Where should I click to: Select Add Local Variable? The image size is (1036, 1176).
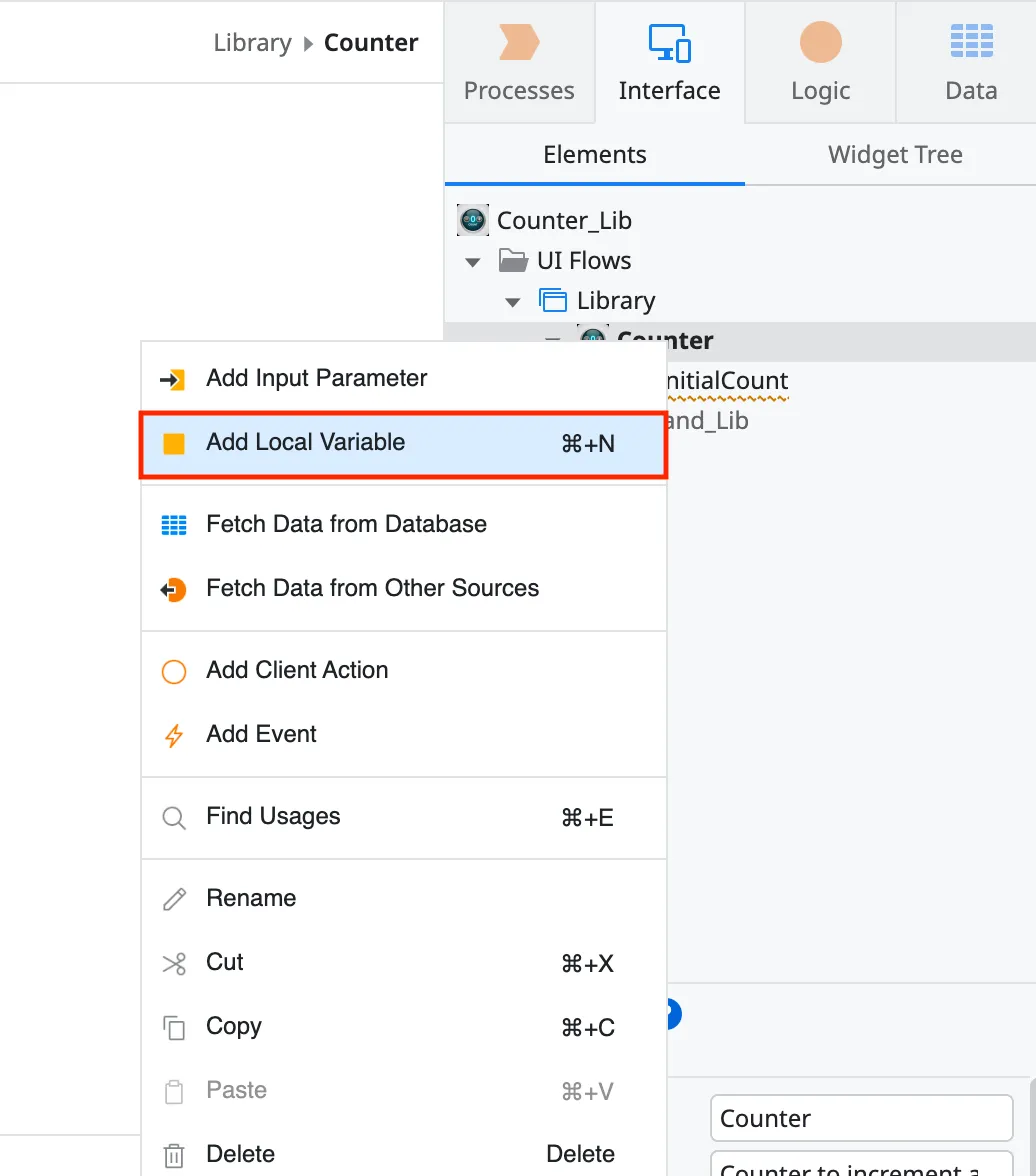tap(305, 441)
